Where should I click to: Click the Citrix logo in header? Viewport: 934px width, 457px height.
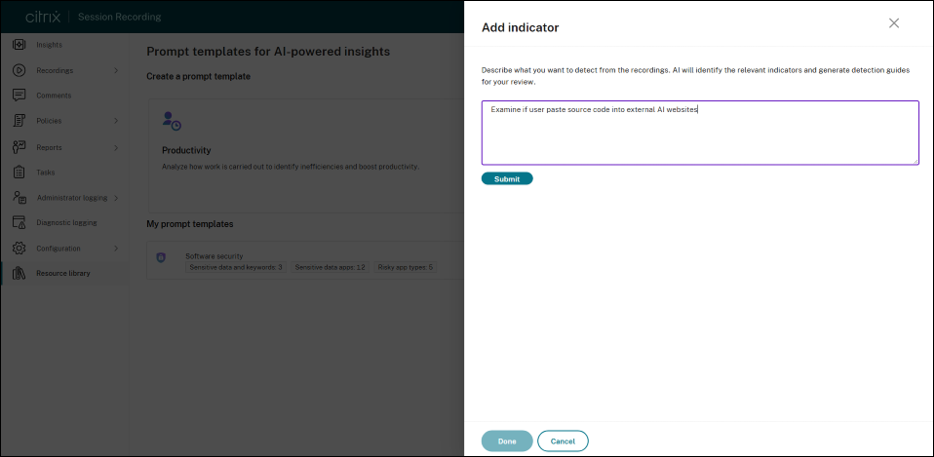(x=45, y=17)
